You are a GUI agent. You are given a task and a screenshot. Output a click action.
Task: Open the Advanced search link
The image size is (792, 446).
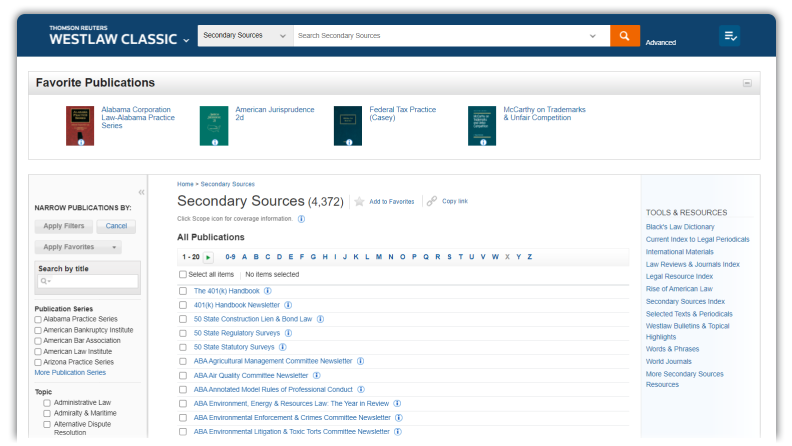click(661, 43)
